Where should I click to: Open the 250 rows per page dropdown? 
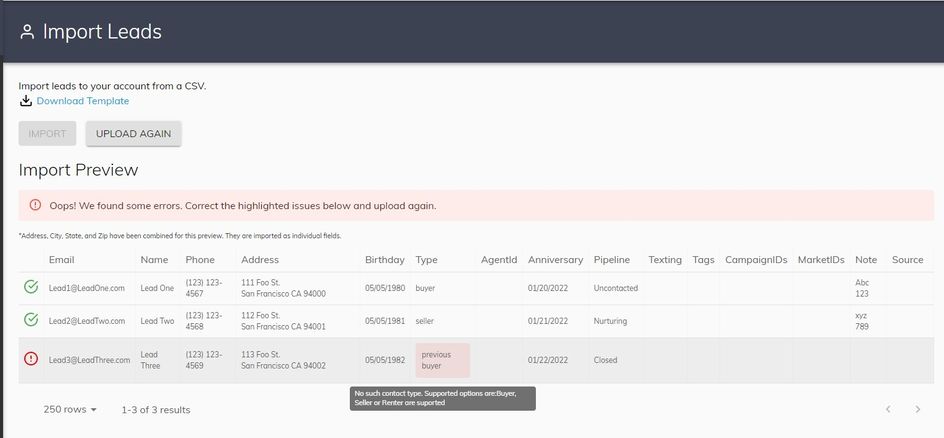tap(70, 409)
